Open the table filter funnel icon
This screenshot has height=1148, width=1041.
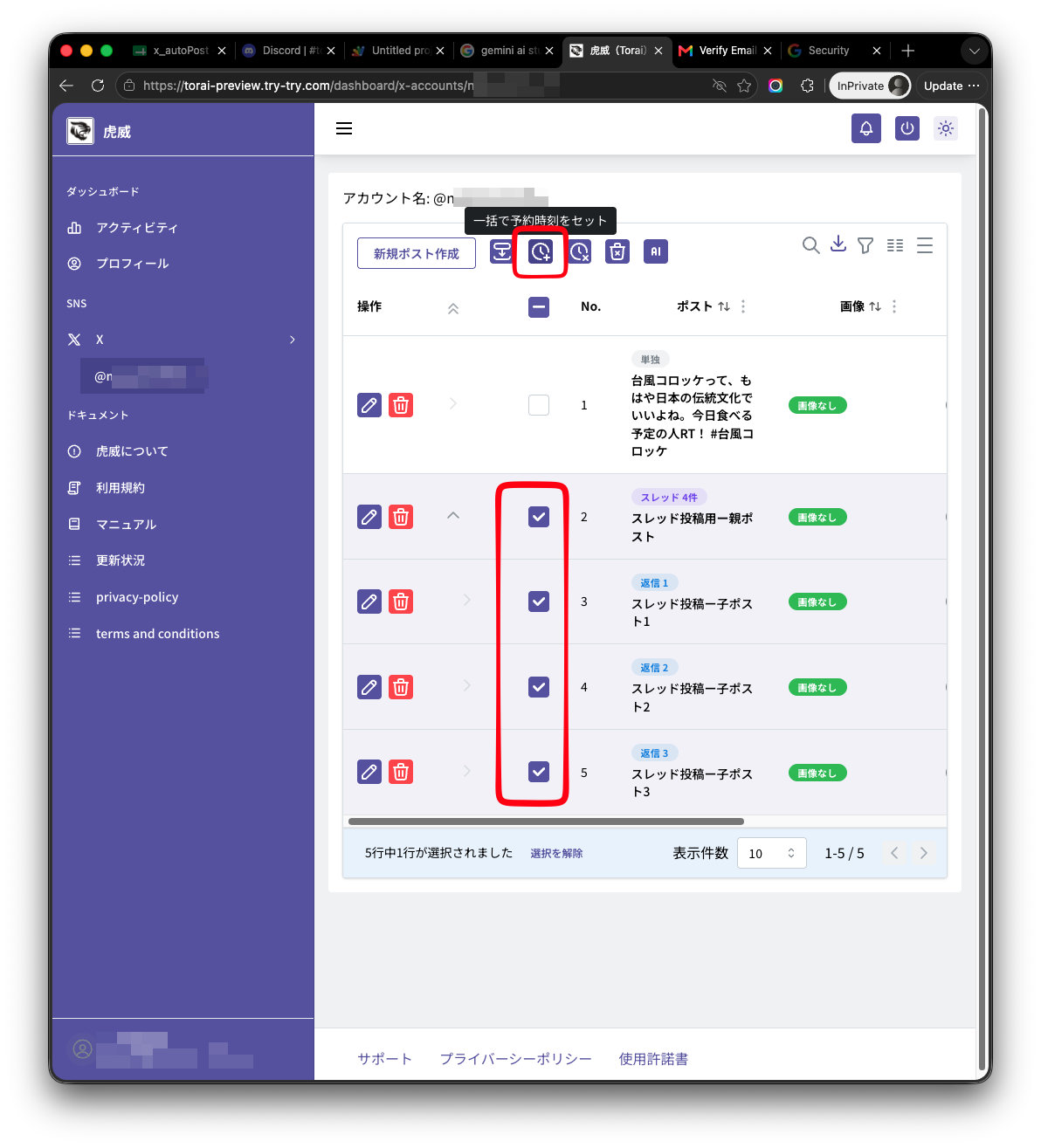865,245
